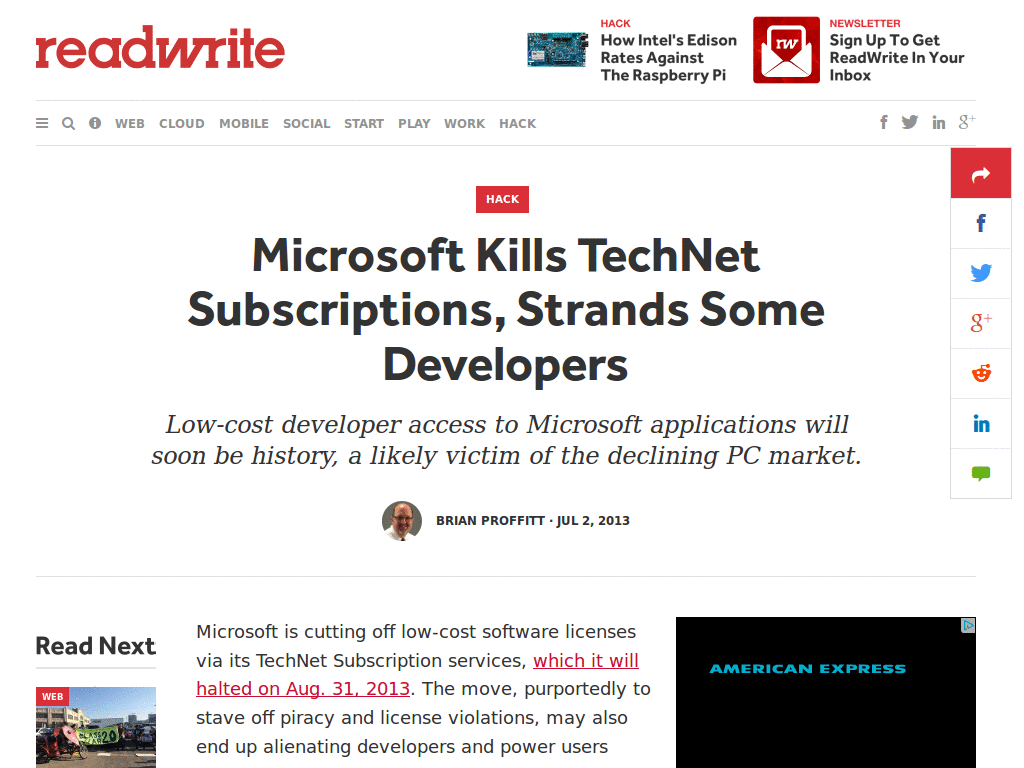1024x768 pixels.
Task: Click the info circle icon
Action: pos(95,123)
